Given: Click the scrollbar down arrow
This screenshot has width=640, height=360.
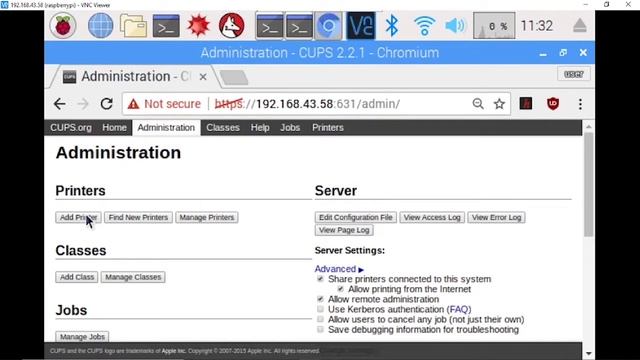Looking at the screenshot, I should coord(588,353).
